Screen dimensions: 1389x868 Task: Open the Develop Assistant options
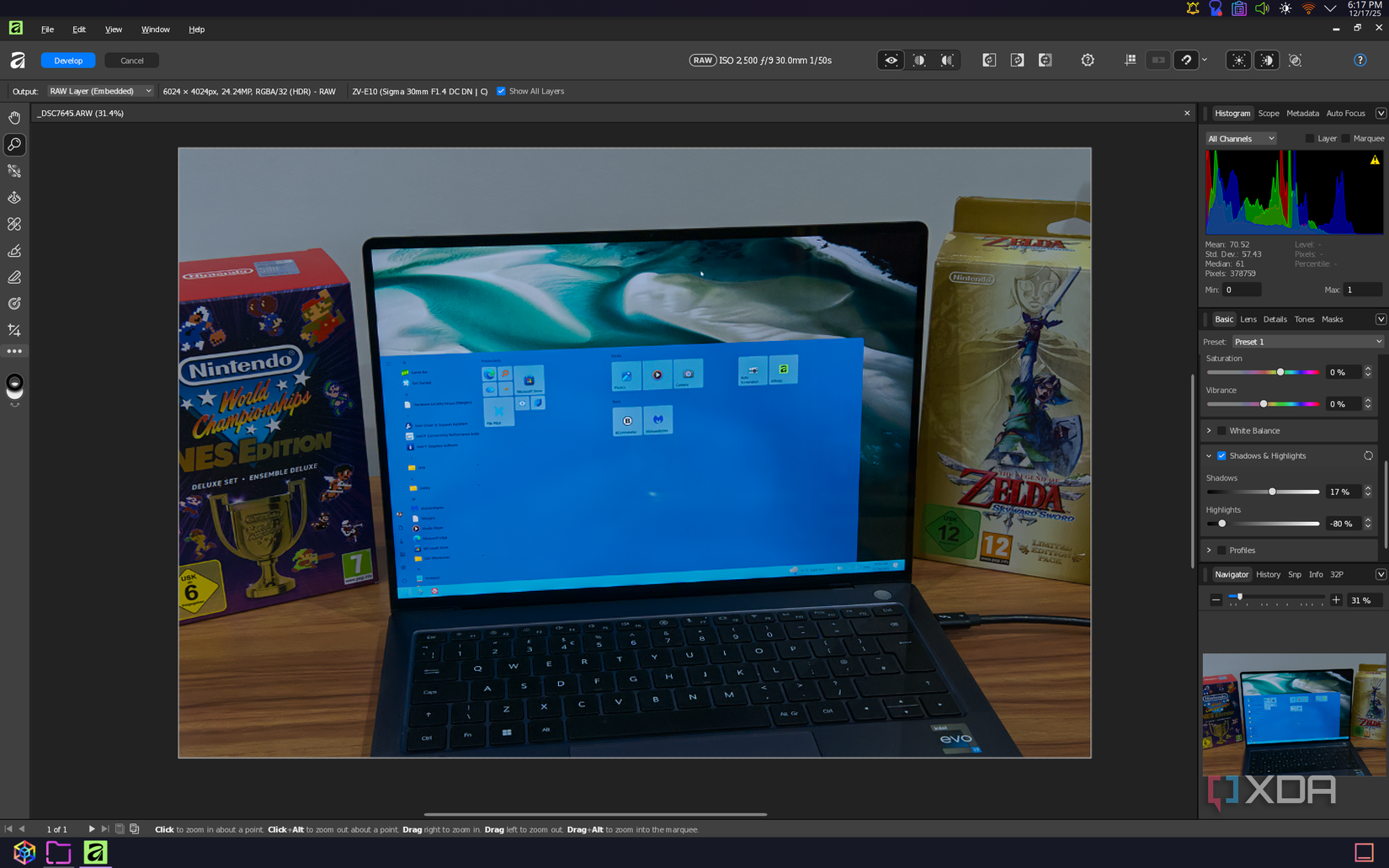[x=1088, y=60]
